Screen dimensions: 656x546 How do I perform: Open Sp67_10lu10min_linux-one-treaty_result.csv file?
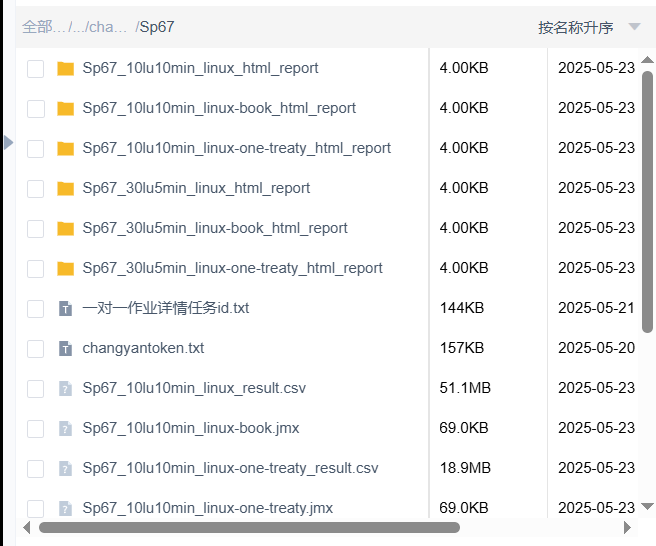pyautogui.click(x=230, y=468)
